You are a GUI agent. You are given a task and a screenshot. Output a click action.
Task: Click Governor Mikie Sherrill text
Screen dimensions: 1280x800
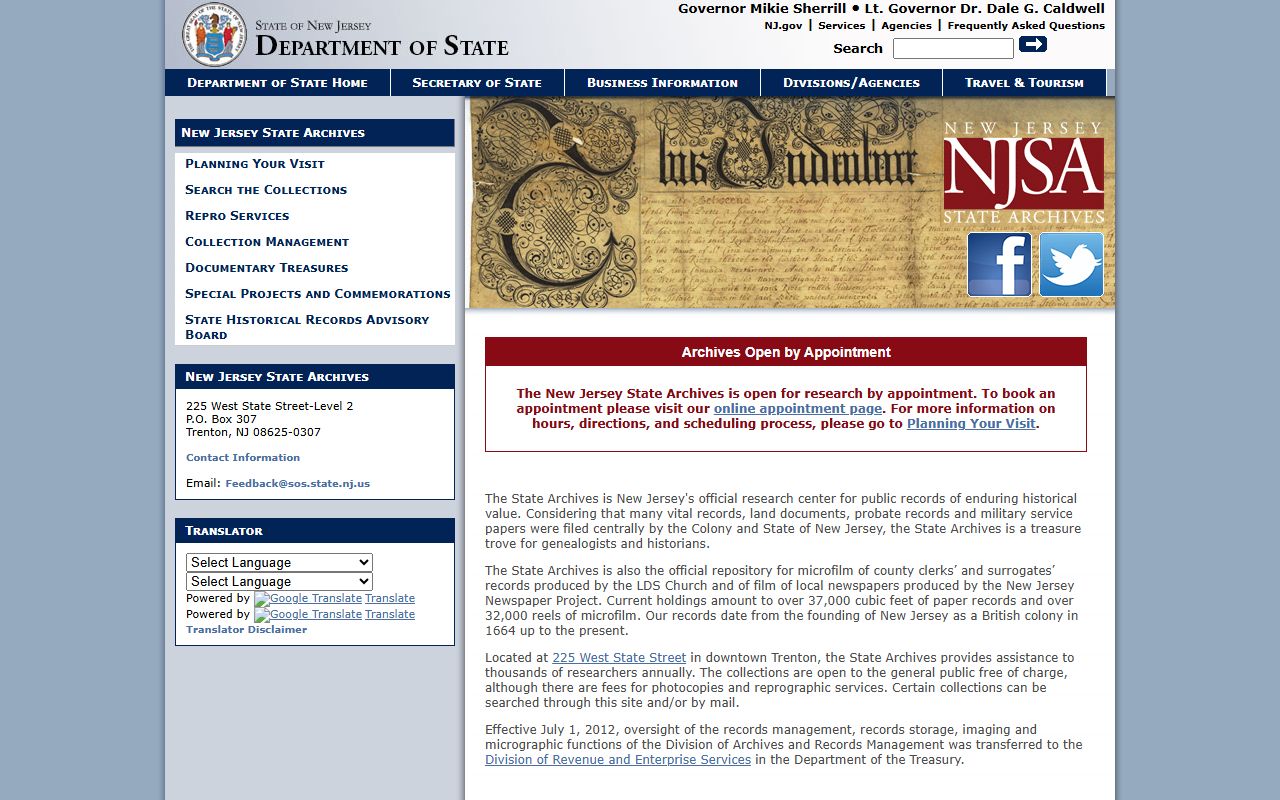[x=762, y=9]
